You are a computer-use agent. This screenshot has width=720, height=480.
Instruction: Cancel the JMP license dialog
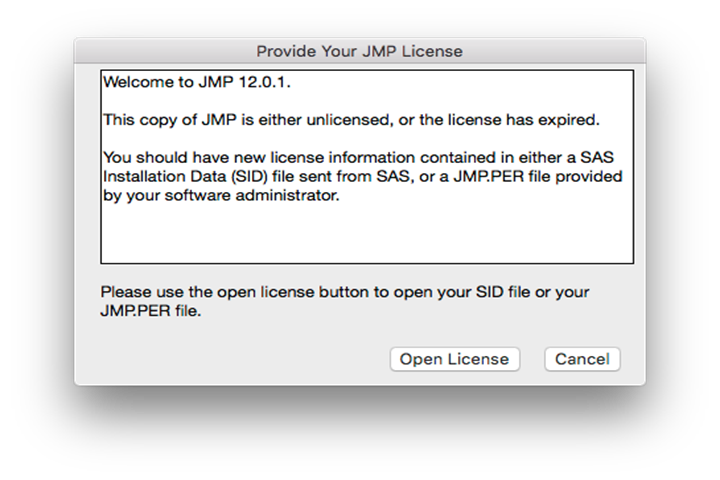[582, 359]
